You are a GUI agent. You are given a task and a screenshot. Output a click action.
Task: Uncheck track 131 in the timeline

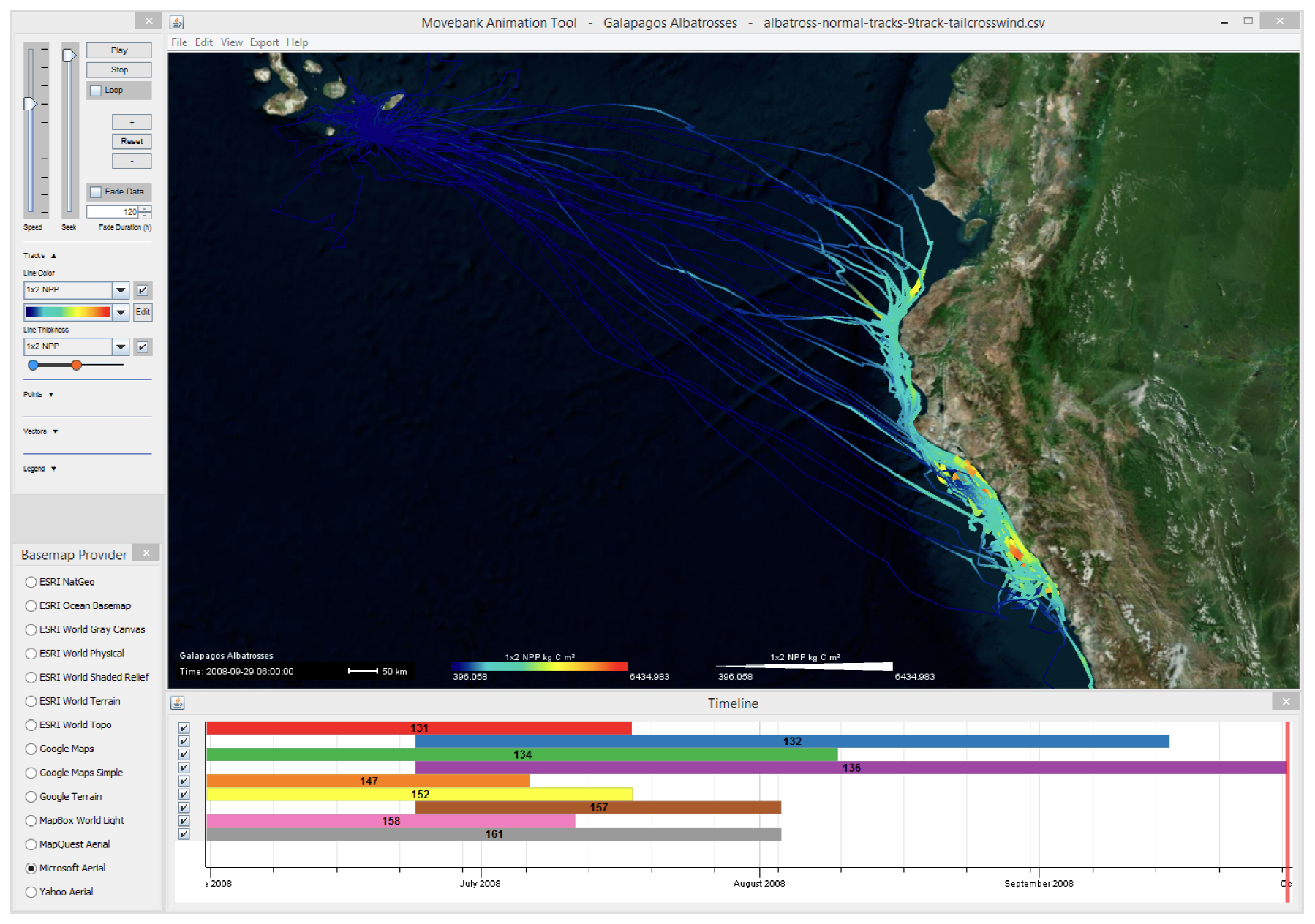(184, 728)
